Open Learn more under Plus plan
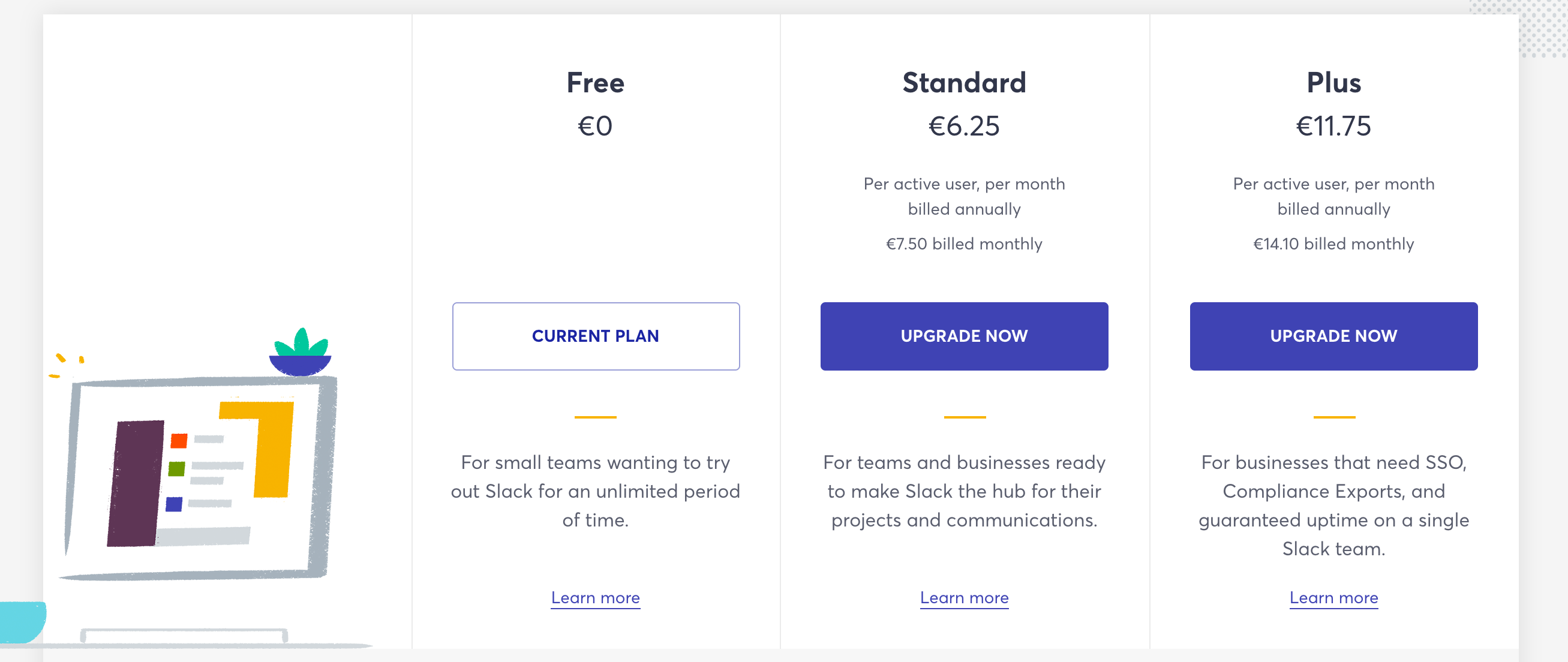Image resolution: width=1568 pixels, height=662 pixels. click(1333, 597)
